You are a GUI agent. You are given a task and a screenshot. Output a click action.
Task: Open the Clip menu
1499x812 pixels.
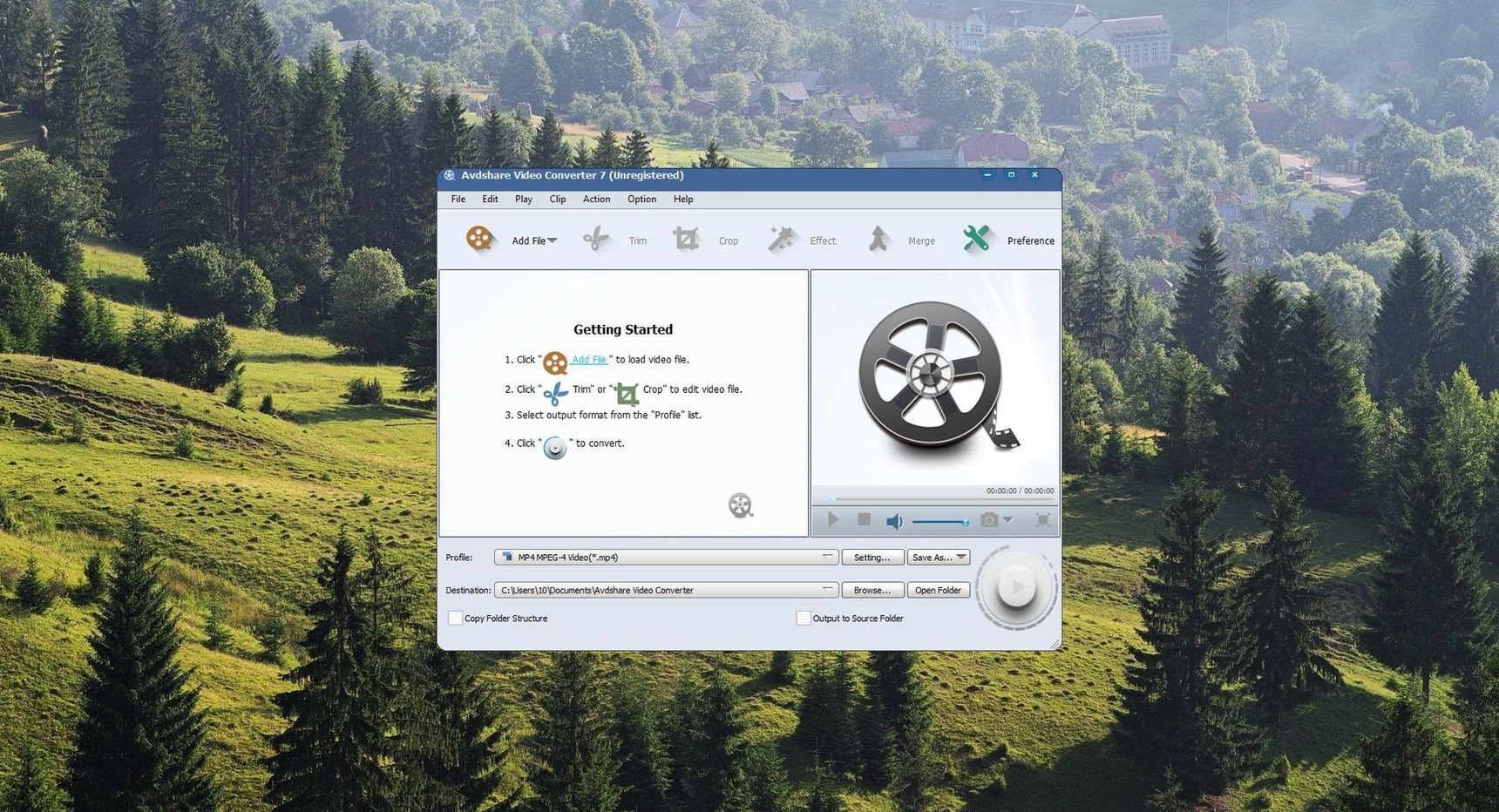point(558,199)
